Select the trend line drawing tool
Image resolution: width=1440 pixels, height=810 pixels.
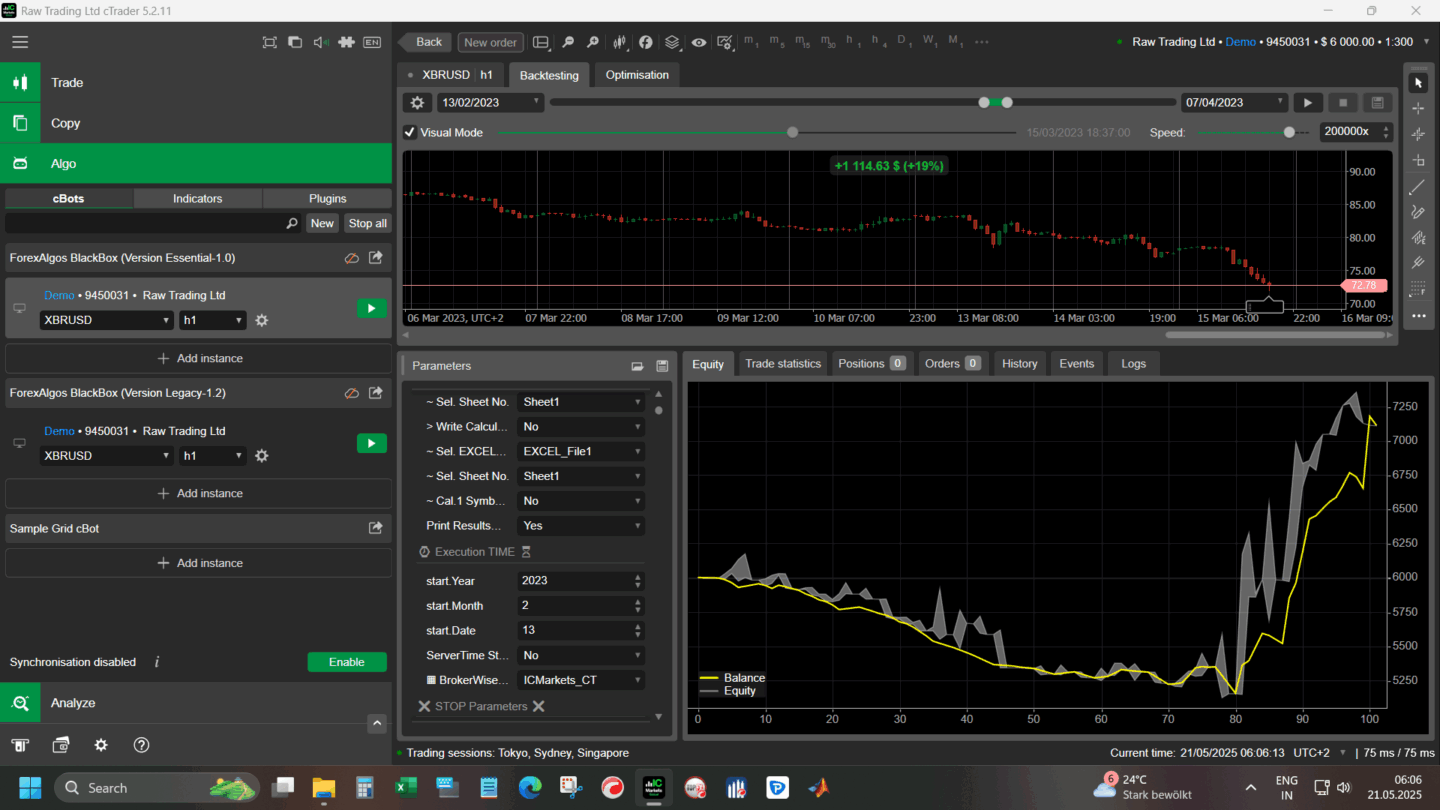(x=1417, y=187)
